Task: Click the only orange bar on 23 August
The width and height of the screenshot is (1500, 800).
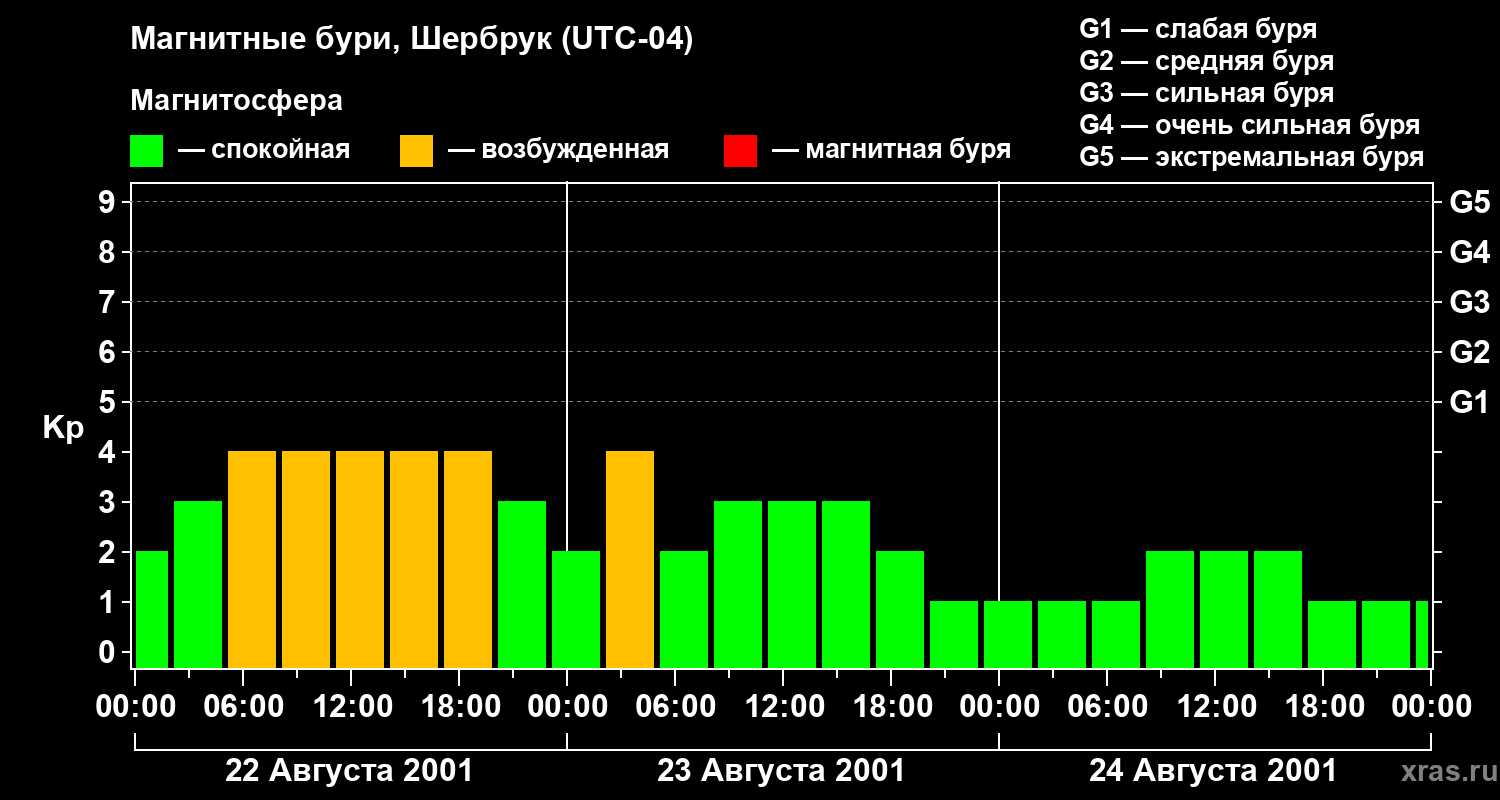Action: (630, 559)
